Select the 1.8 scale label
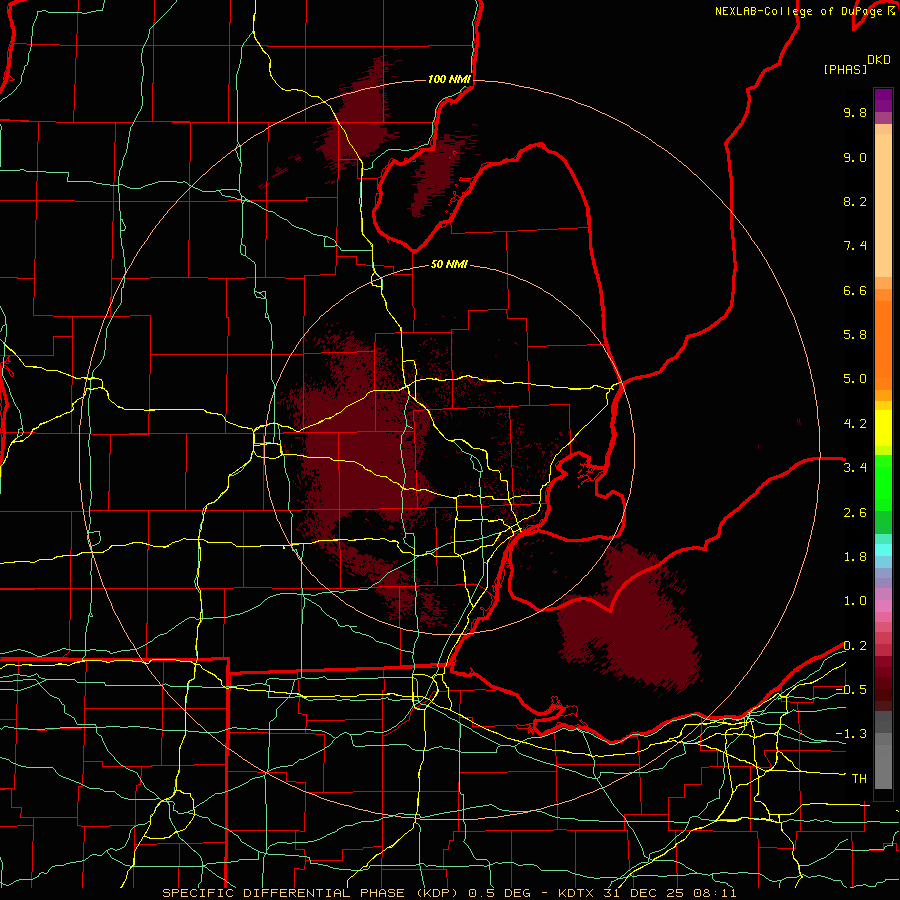 (855, 557)
